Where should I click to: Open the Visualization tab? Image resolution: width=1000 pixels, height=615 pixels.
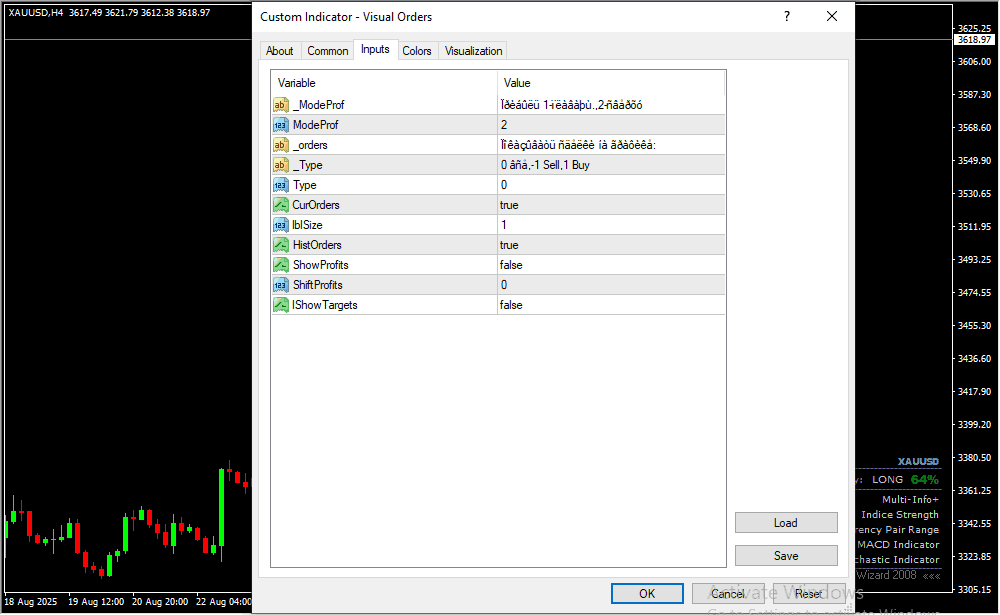[474, 51]
